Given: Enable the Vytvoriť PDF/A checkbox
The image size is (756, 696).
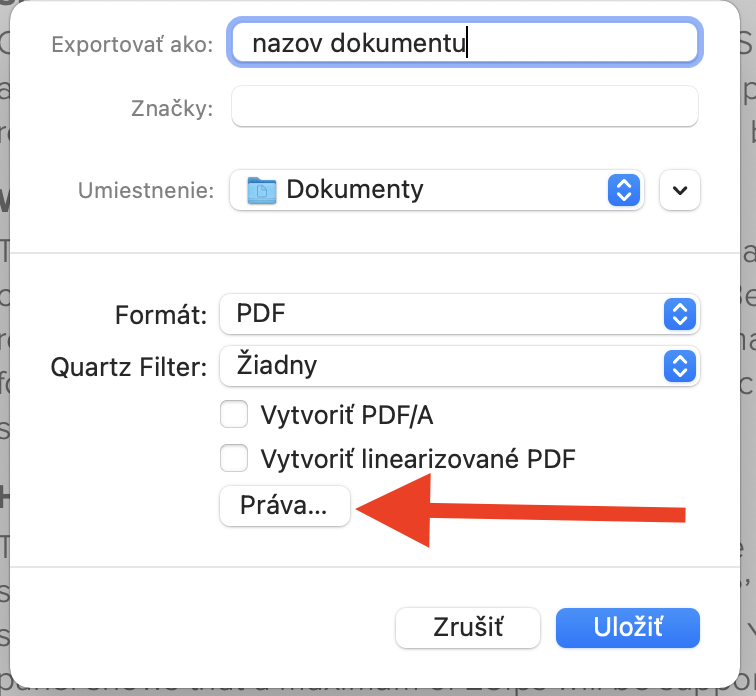Looking at the screenshot, I should (234, 415).
